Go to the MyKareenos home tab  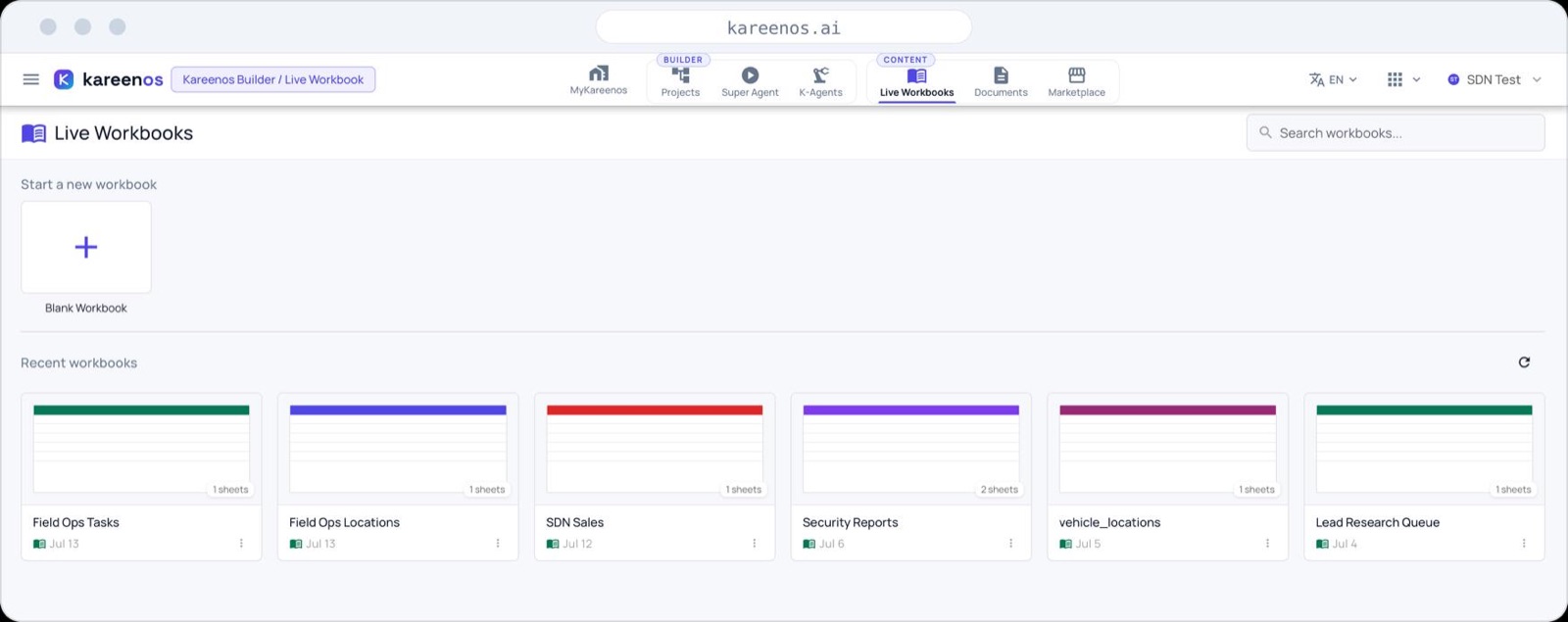599,80
